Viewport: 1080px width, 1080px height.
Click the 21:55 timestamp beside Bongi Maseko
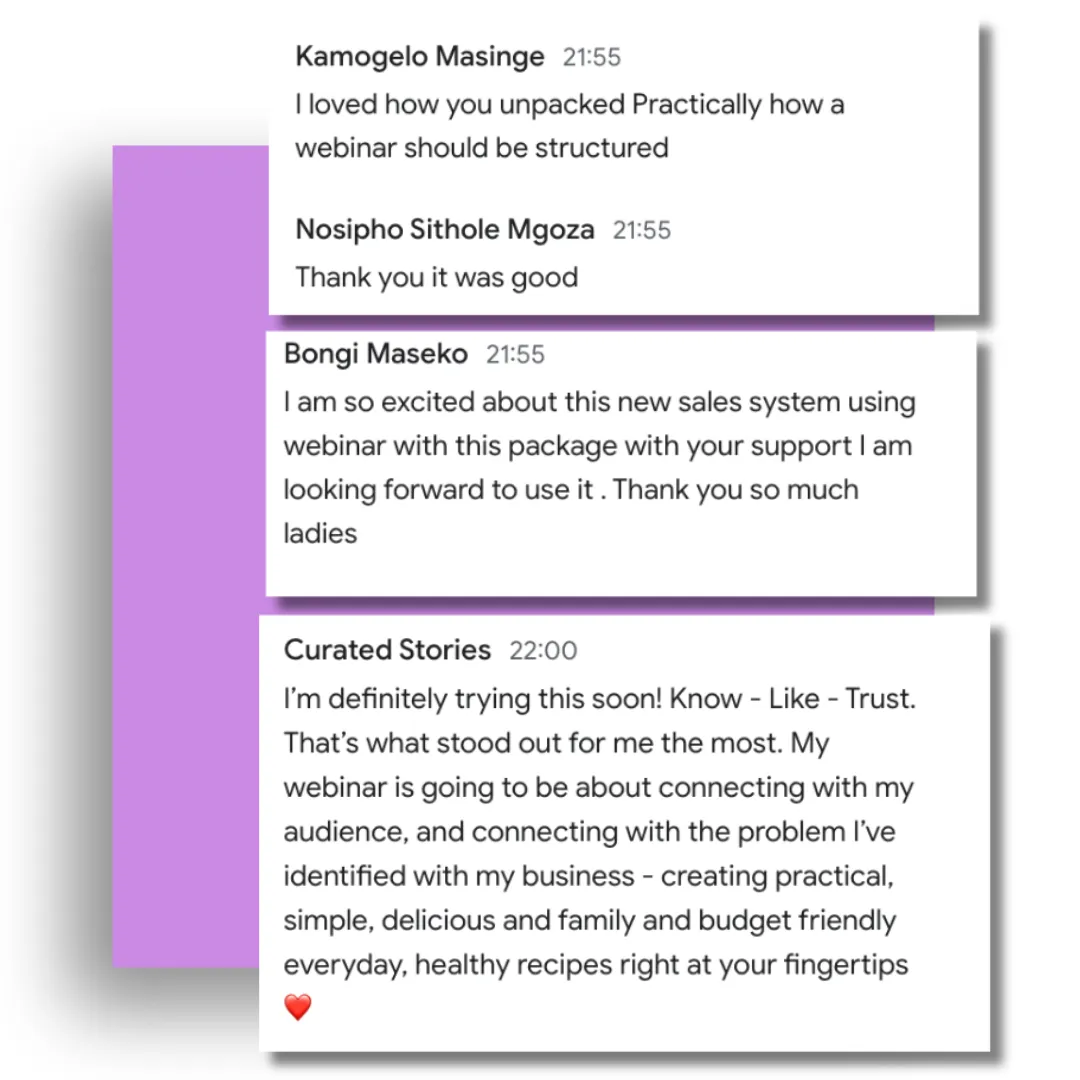click(x=515, y=355)
